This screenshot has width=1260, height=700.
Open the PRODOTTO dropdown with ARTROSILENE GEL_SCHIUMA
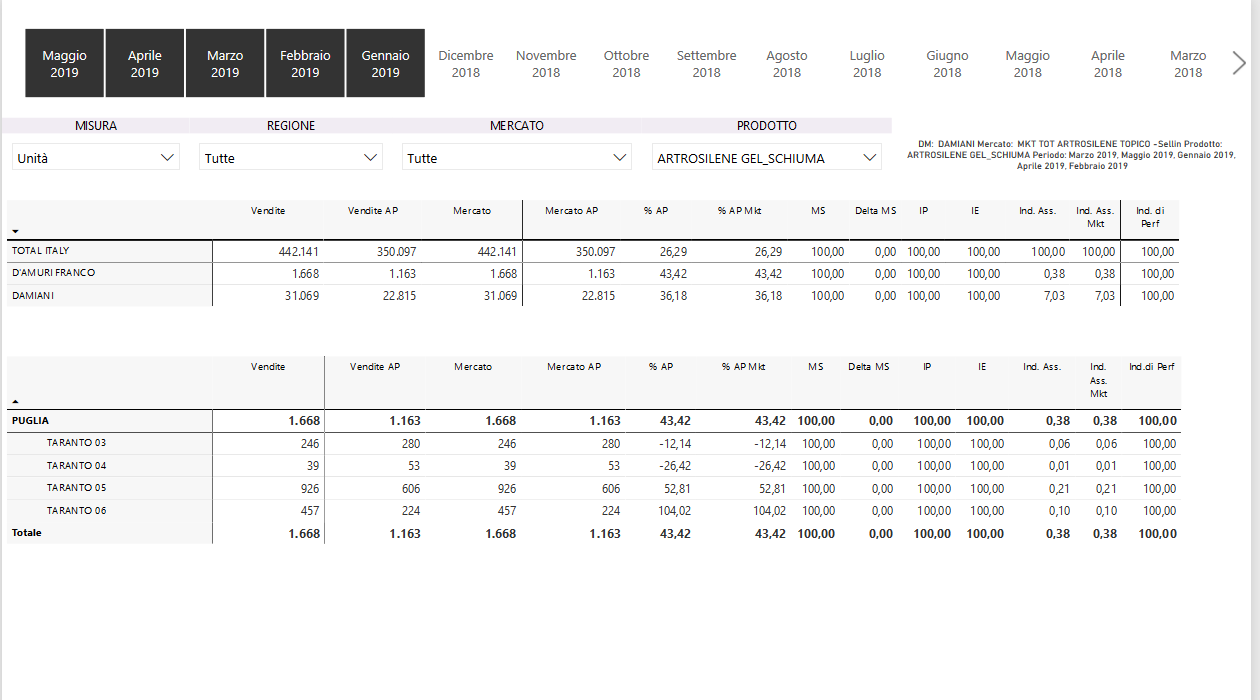click(x=766, y=158)
